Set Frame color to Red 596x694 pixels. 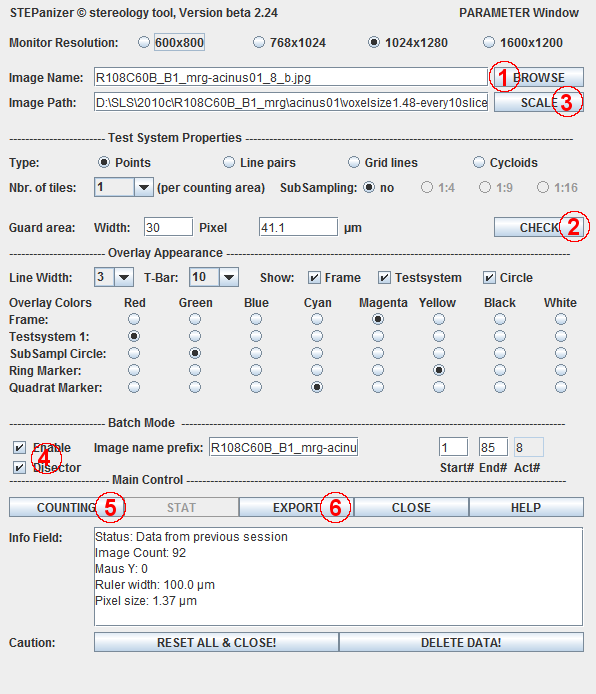click(x=134, y=319)
